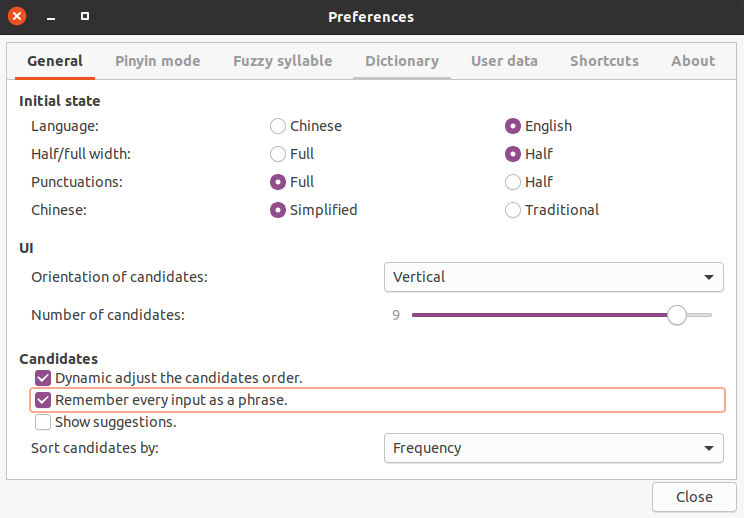The height and width of the screenshot is (518, 744).
Task: Expand the Sort candidates by dropdown
Action: (x=553, y=448)
